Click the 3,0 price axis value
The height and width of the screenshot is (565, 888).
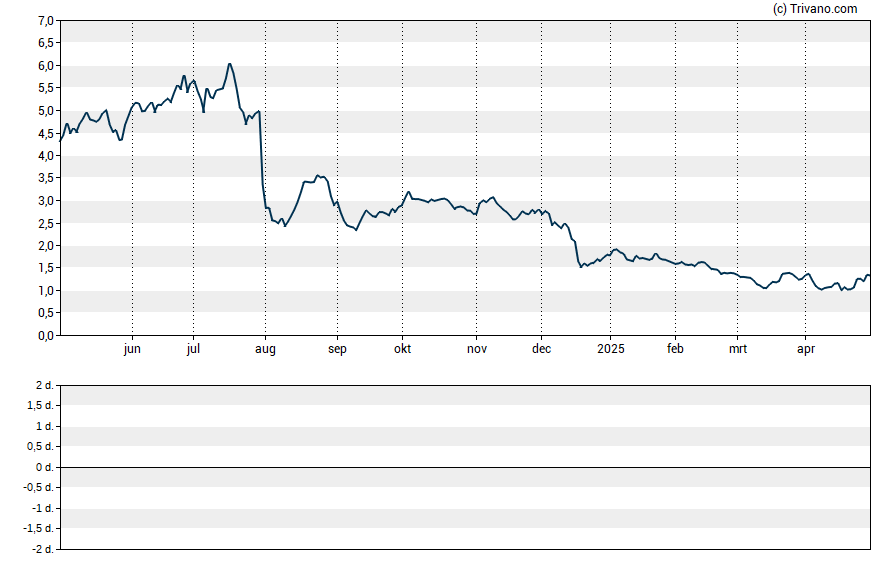pos(46,201)
